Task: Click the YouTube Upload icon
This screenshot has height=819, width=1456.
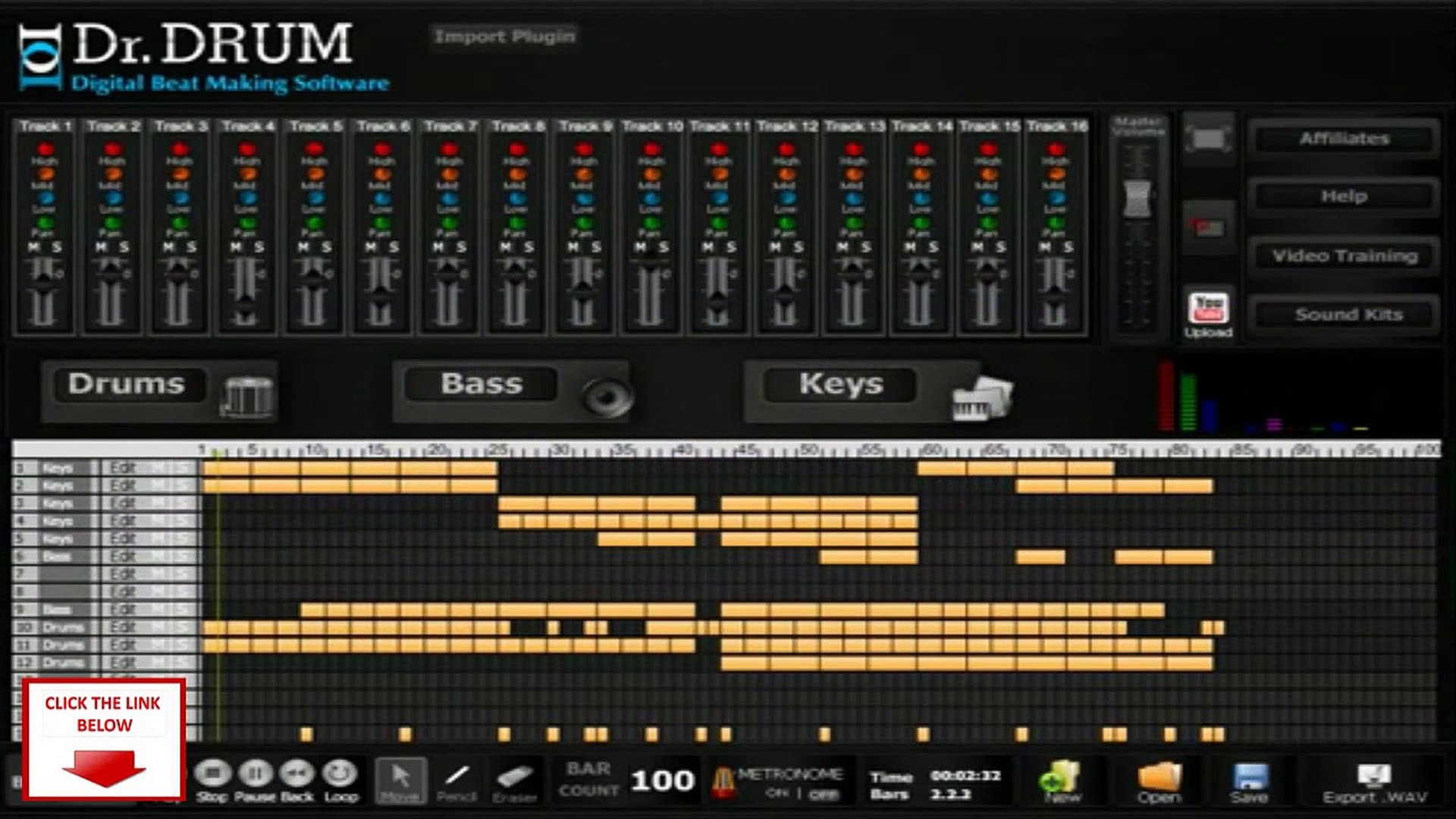Action: [x=1208, y=313]
